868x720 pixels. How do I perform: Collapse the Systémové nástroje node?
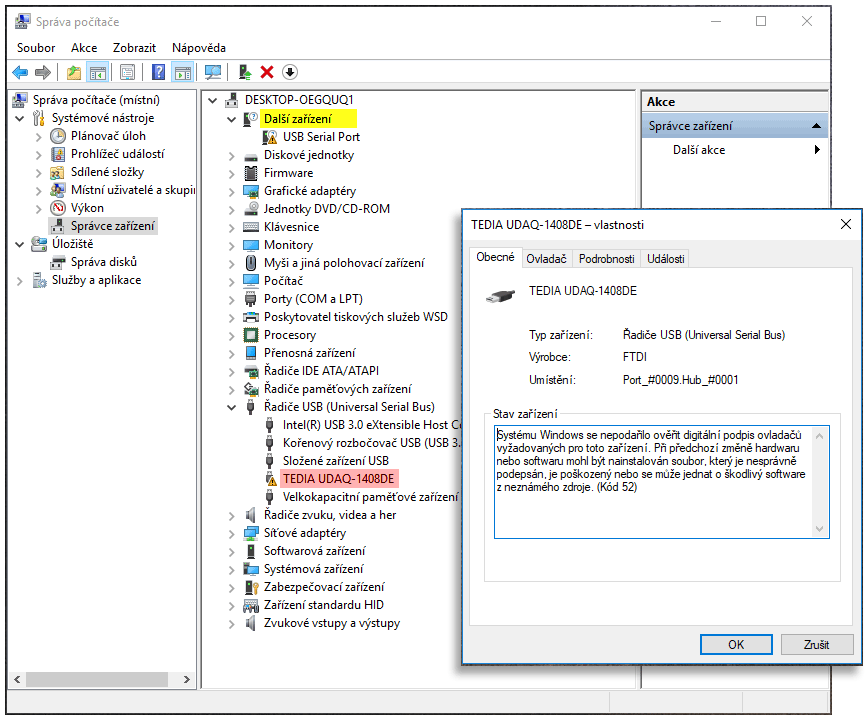[x=20, y=118]
